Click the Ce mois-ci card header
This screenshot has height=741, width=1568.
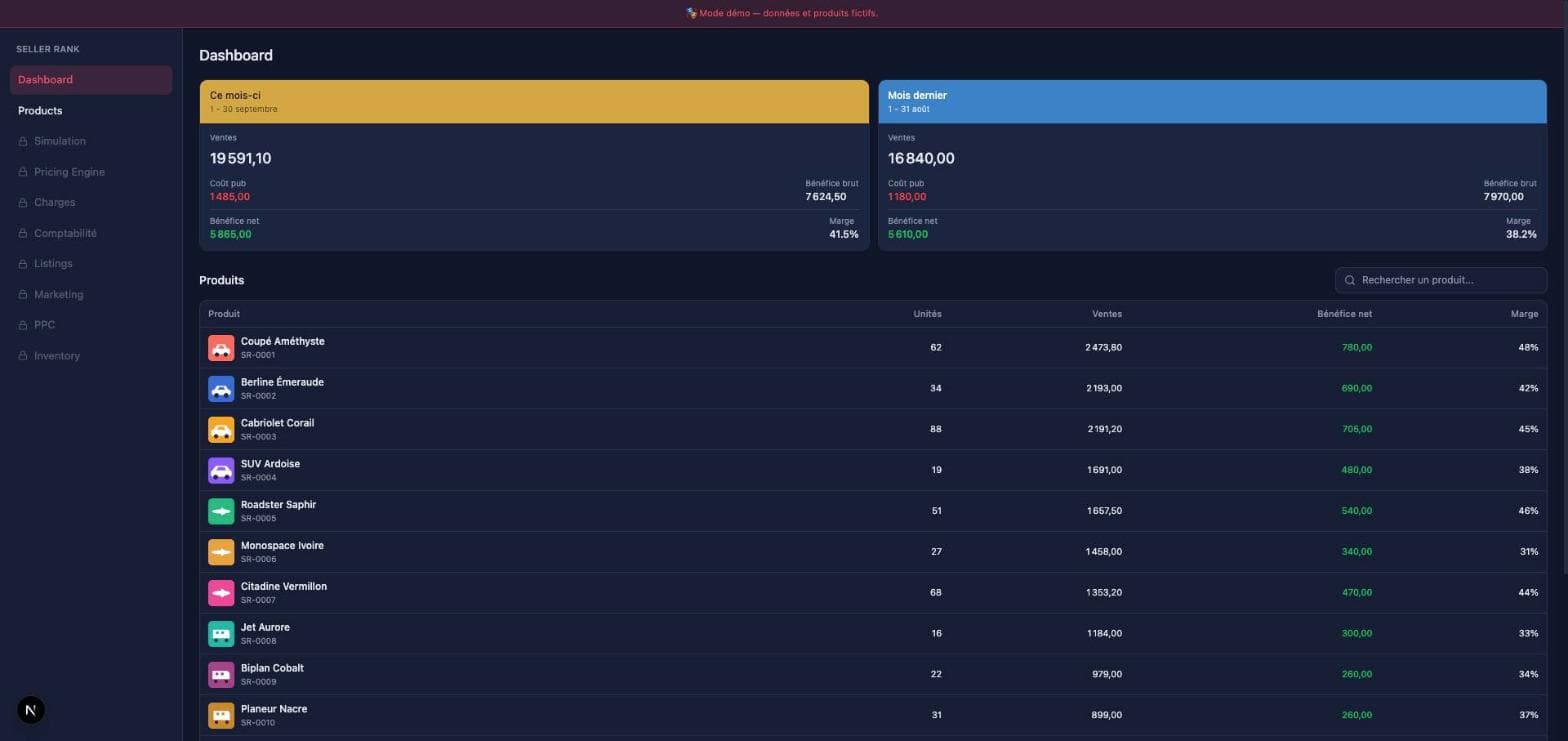534,102
